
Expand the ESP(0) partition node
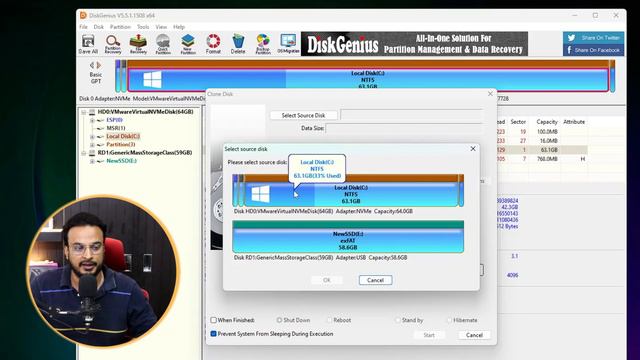coord(92,120)
